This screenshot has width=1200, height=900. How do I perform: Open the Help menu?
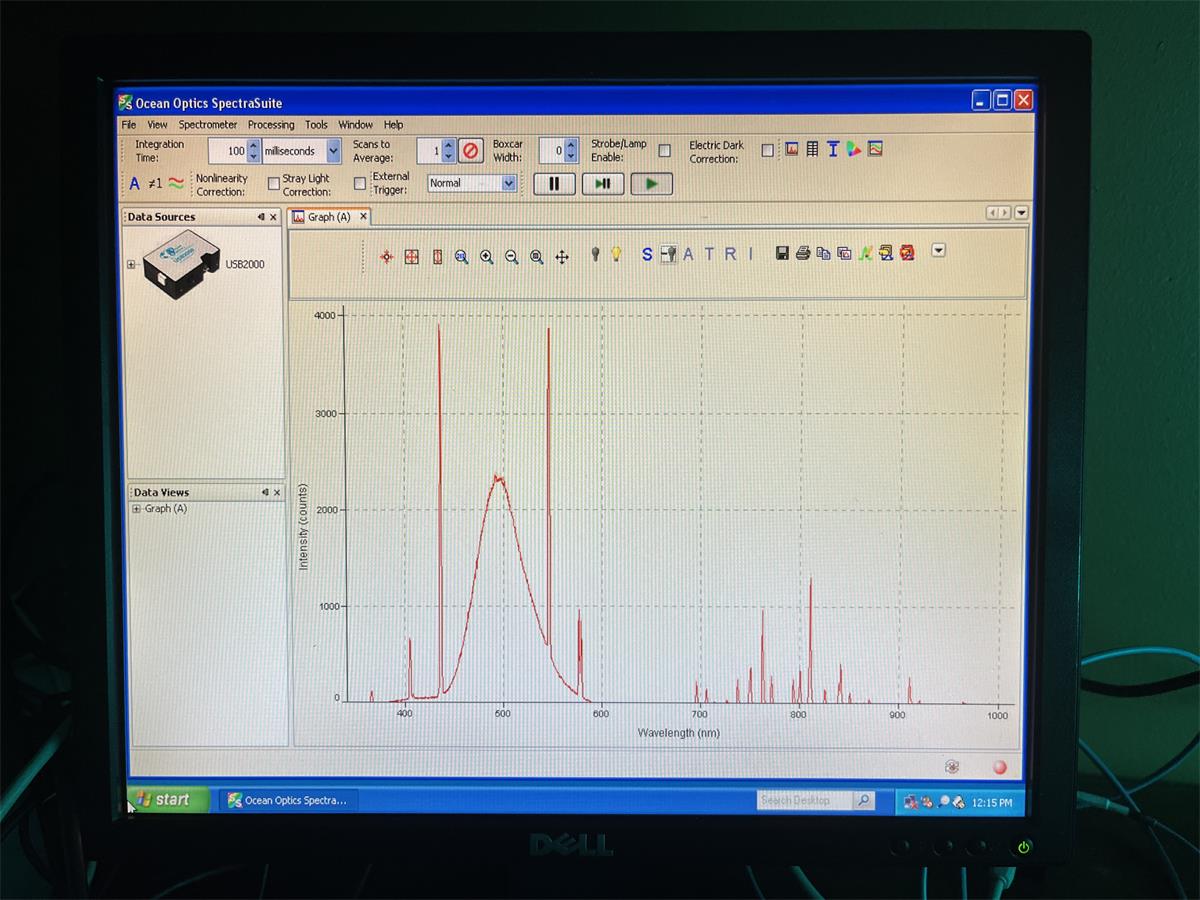394,125
